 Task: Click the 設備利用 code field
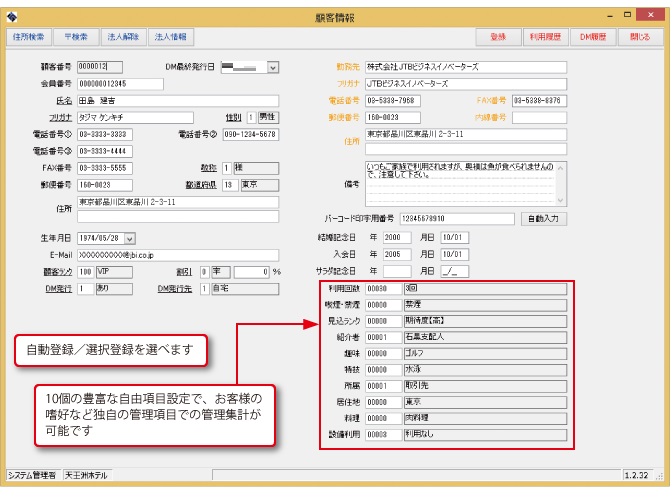click(384, 435)
